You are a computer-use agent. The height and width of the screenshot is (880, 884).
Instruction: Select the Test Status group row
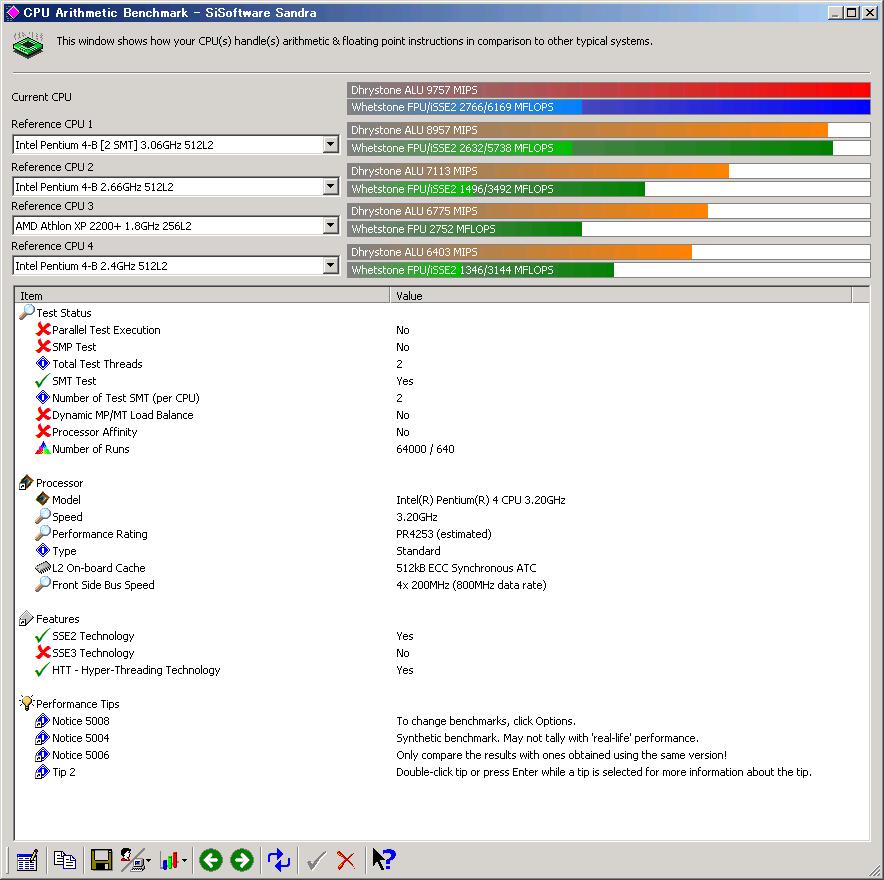click(x=55, y=313)
